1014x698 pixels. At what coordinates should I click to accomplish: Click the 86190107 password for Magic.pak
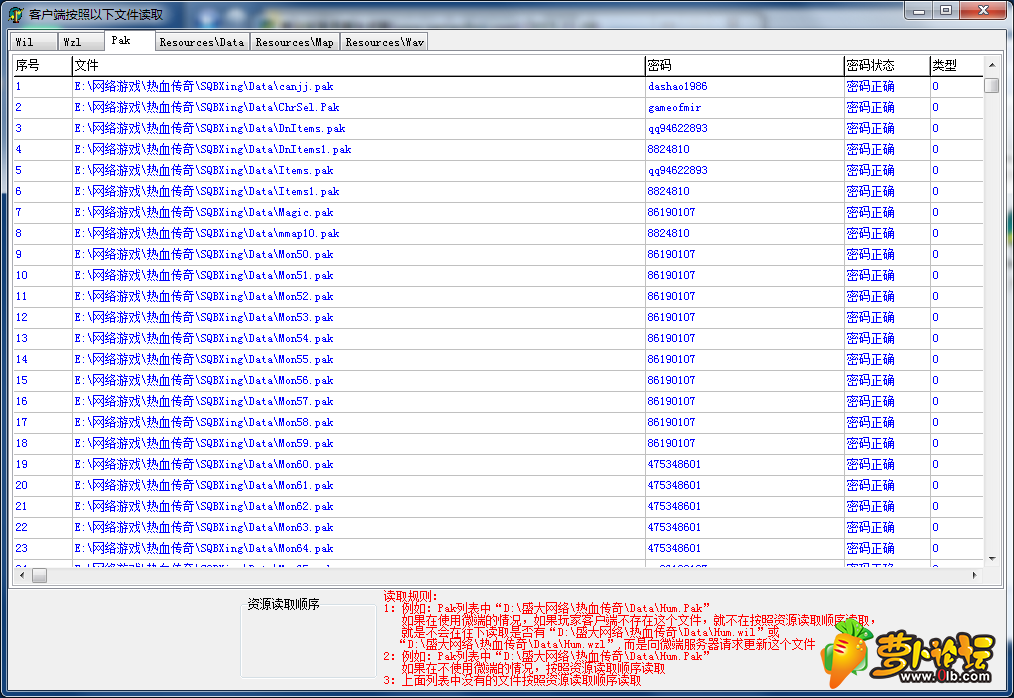click(x=671, y=212)
